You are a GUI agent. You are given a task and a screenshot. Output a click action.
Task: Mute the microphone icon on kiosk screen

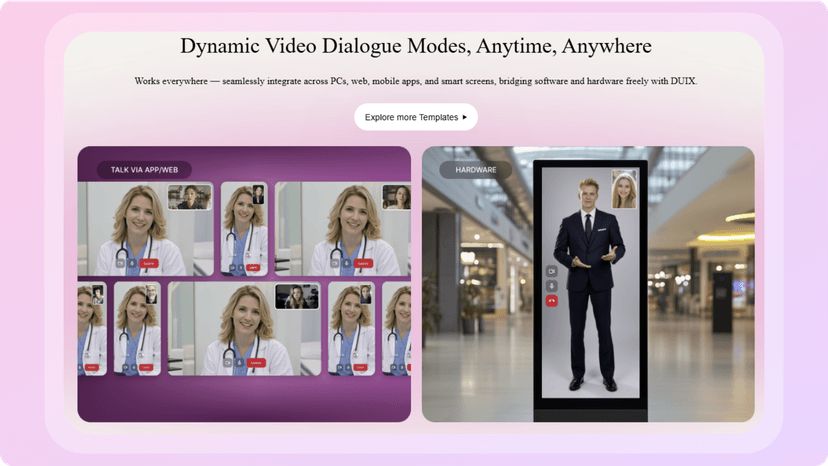pos(551,286)
